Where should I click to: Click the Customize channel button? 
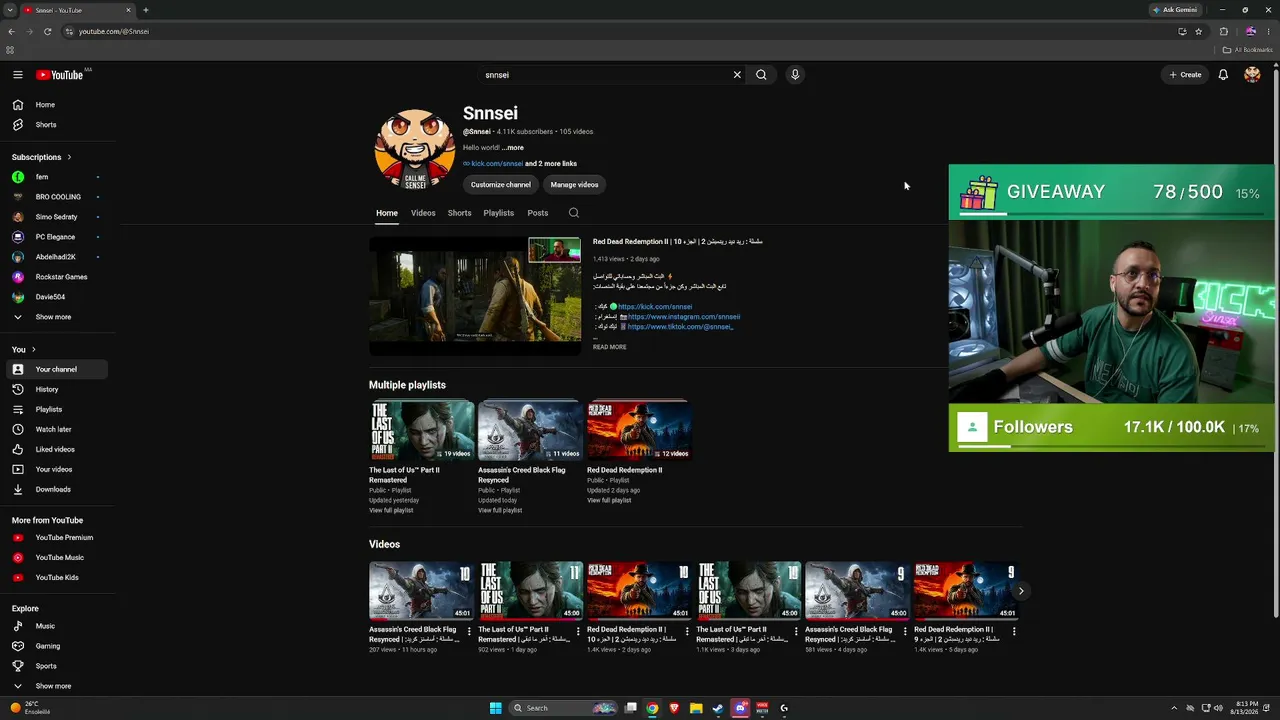pyautogui.click(x=501, y=185)
